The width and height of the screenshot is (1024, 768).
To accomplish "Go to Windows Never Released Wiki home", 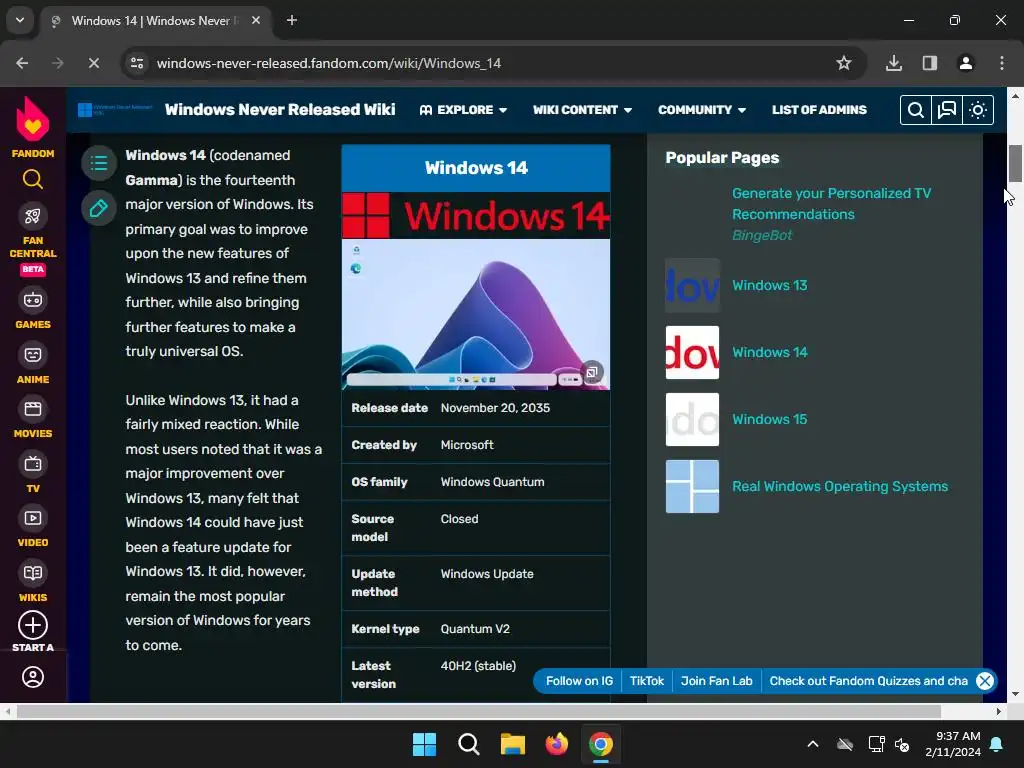I will pyautogui.click(x=280, y=110).
